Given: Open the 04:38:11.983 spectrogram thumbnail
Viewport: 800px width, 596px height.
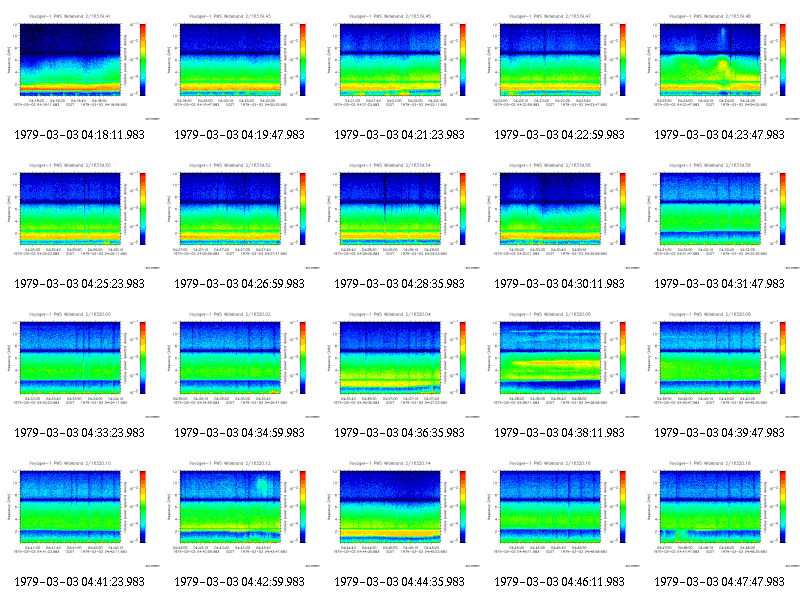Looking at the screenshot, I should click(560, 365).
